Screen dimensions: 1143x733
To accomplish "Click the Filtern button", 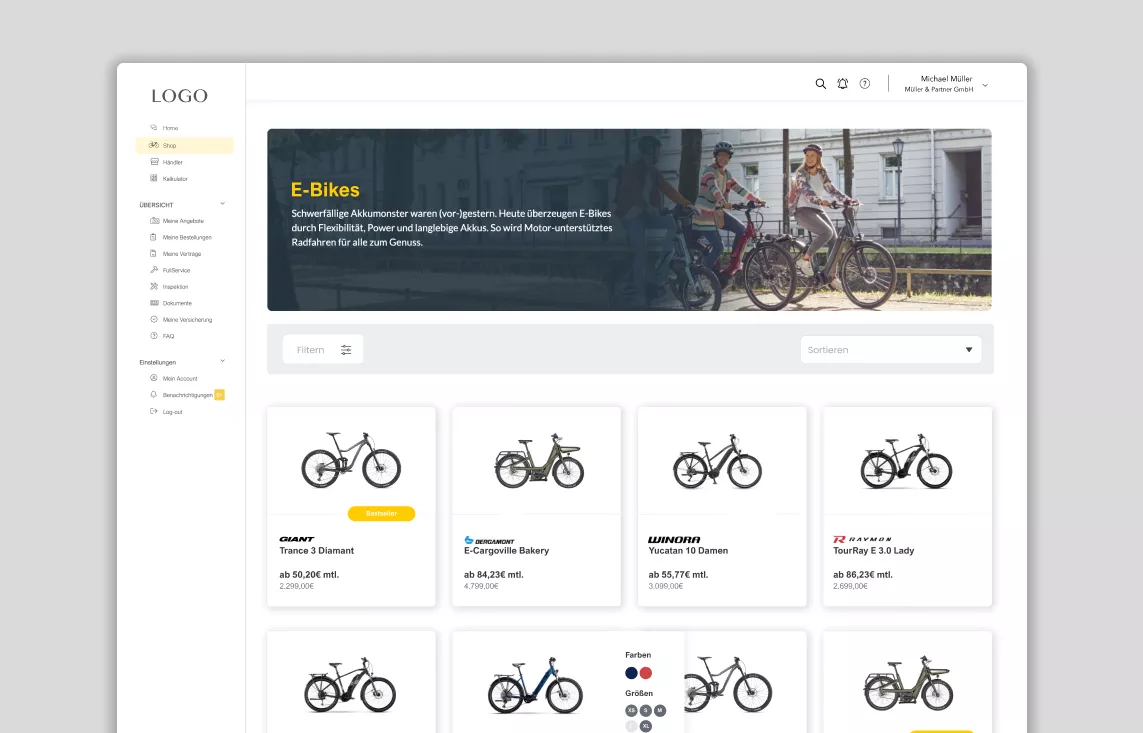I will coord(323,350).
